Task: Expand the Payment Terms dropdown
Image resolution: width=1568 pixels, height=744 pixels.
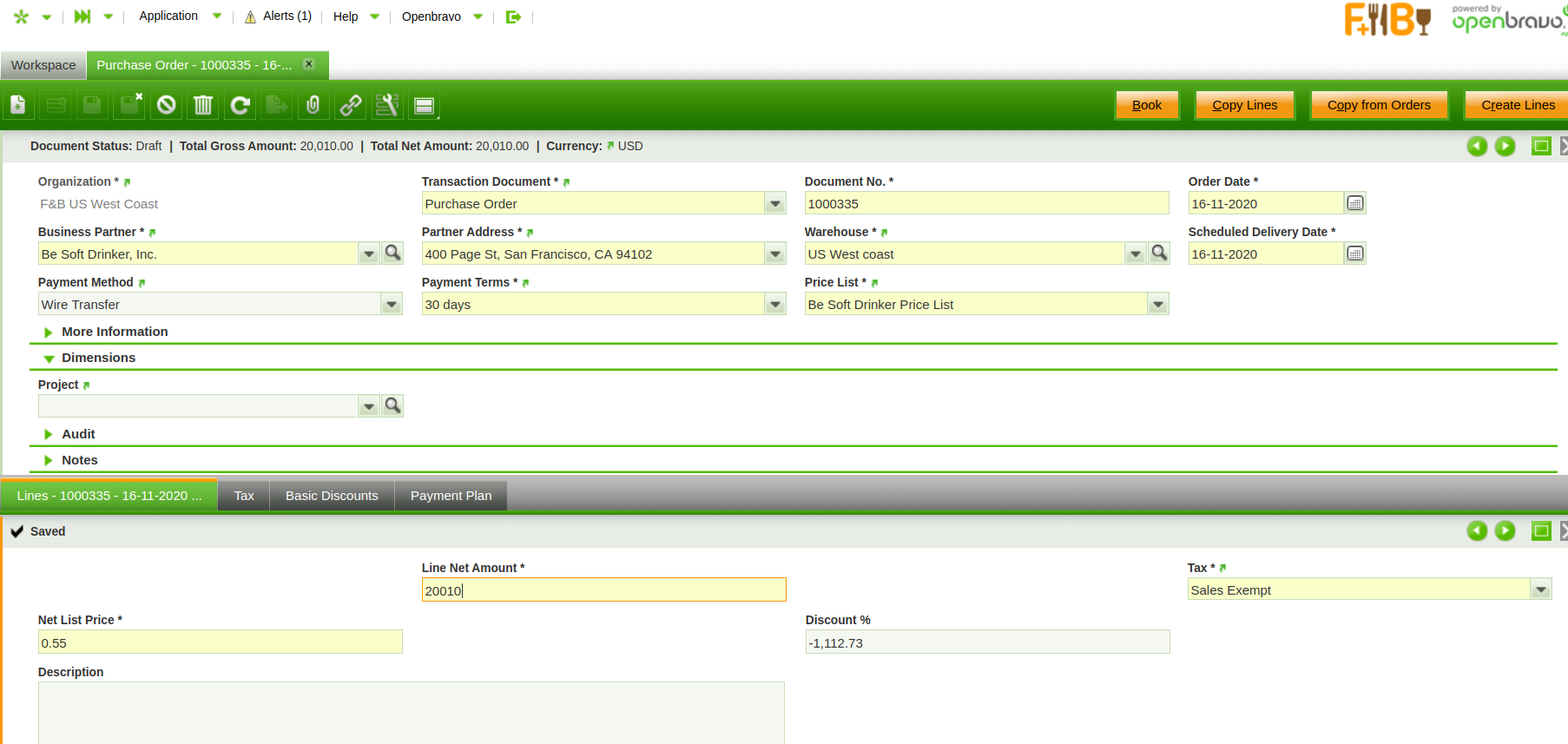Action: click(775, 305)
